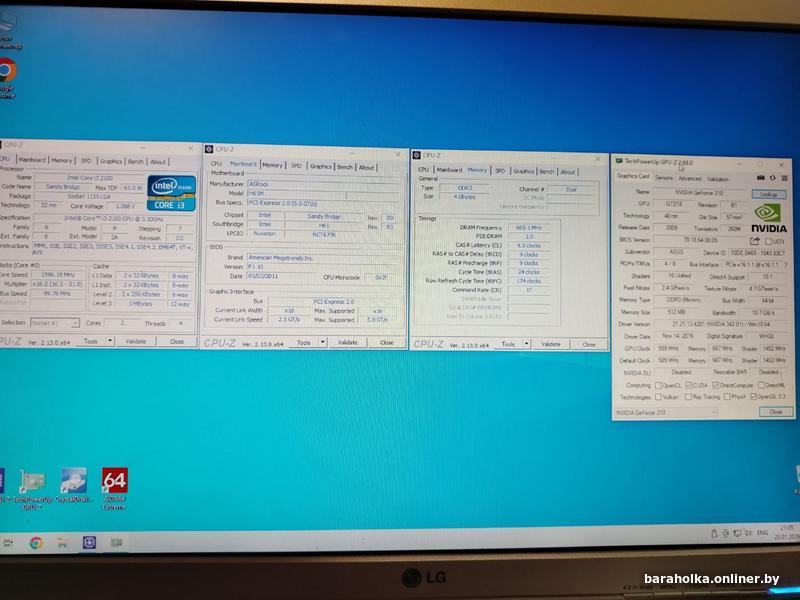The height and width of the screenshot is (600, 800).
Task: Open About tab in Memory CPU-Z window
Action: coord(567,172)
